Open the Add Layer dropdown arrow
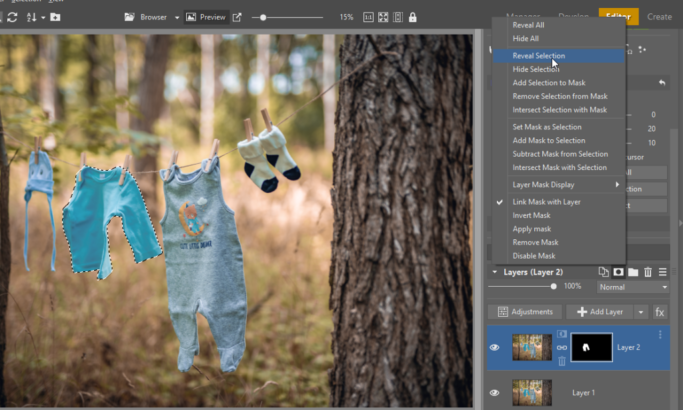The width and height of the screenshot is (683, 410). [x=641, y=312]
